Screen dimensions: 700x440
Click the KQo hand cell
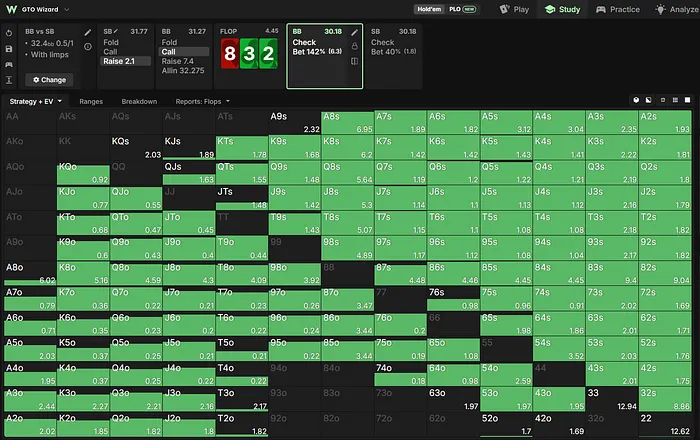pyautogui.click(x=83, y=173)
